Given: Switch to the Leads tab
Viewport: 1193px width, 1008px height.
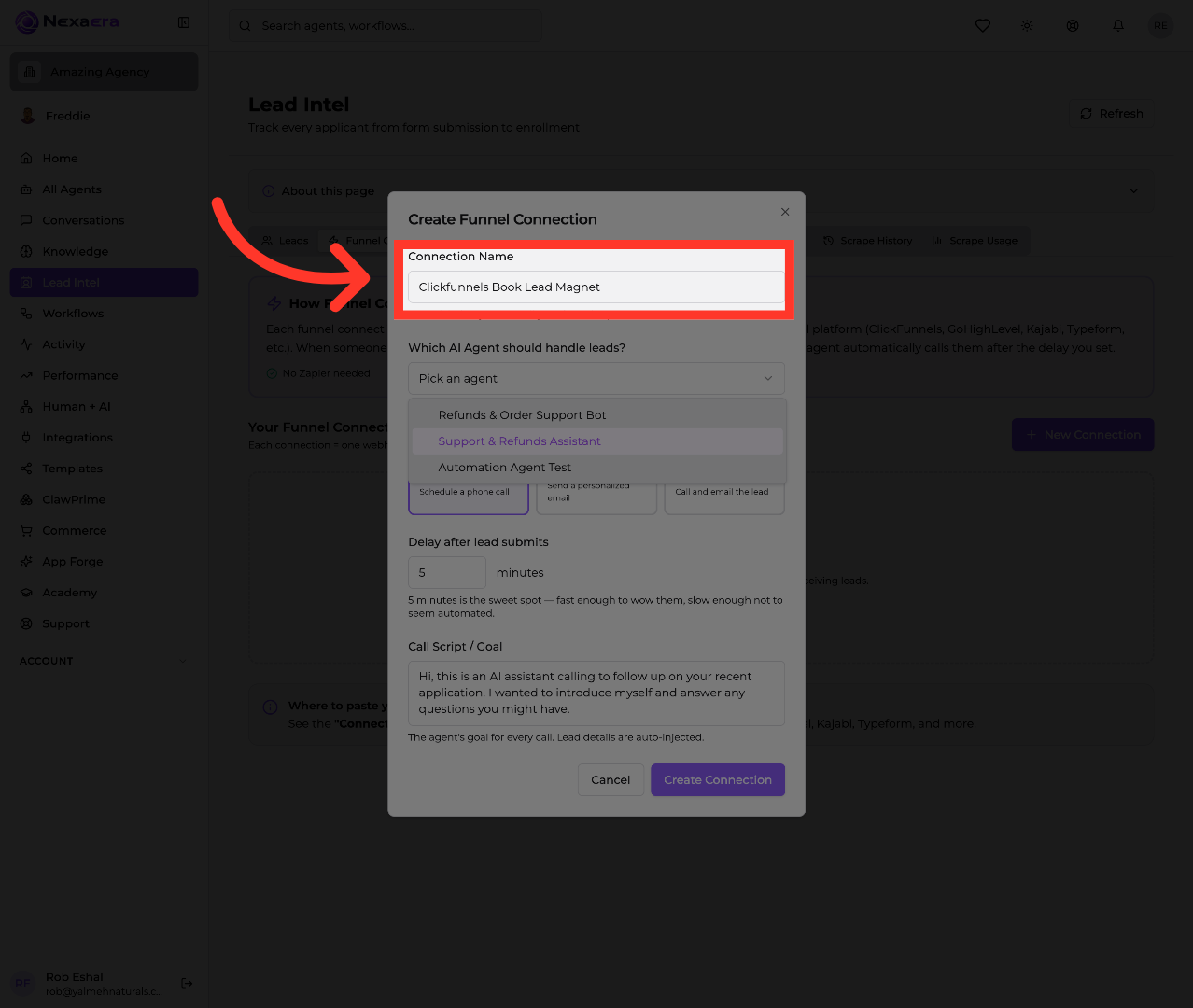Looking at the screenshot, I should 285,241.
